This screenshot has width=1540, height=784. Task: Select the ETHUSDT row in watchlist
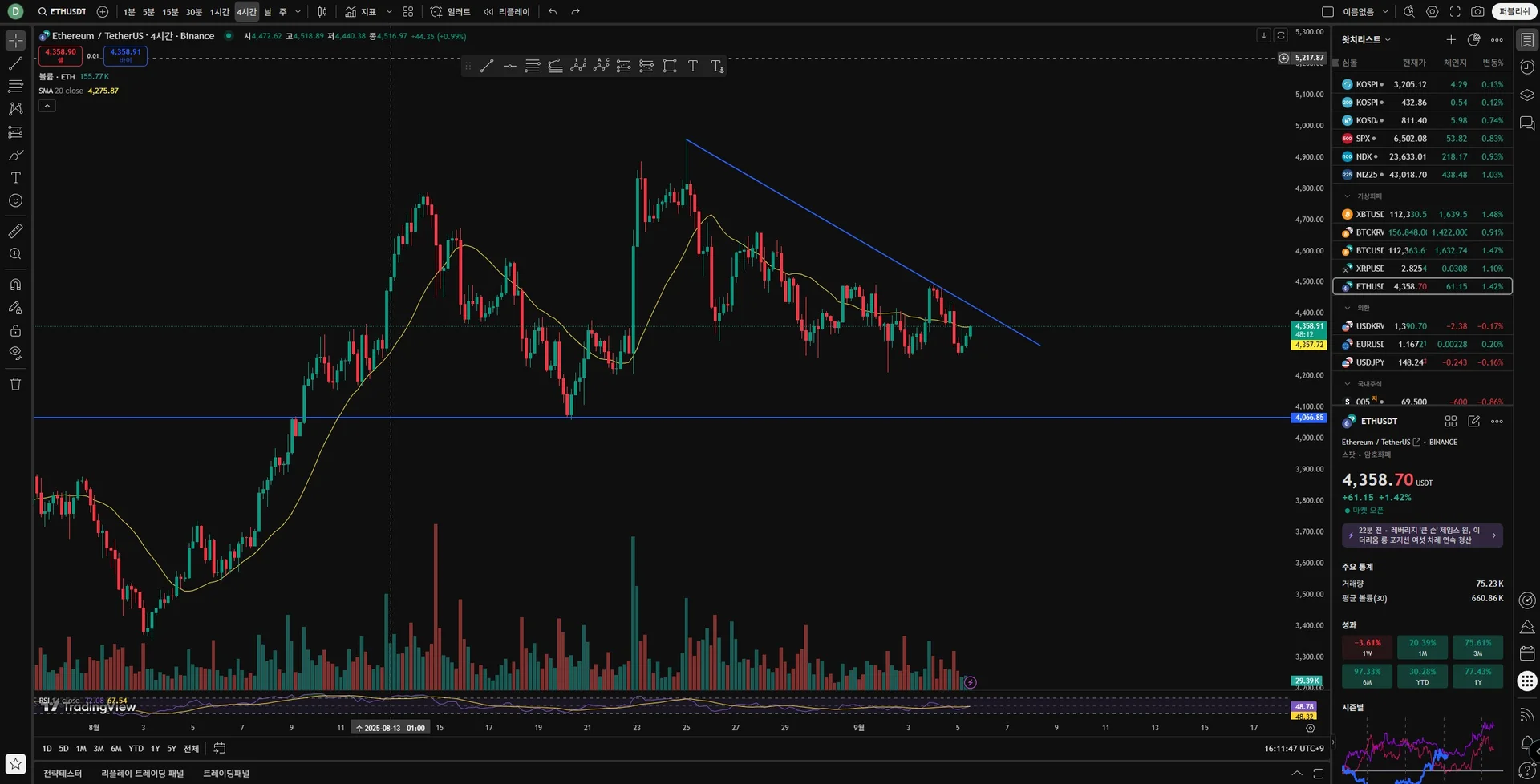coord(1422,286)
